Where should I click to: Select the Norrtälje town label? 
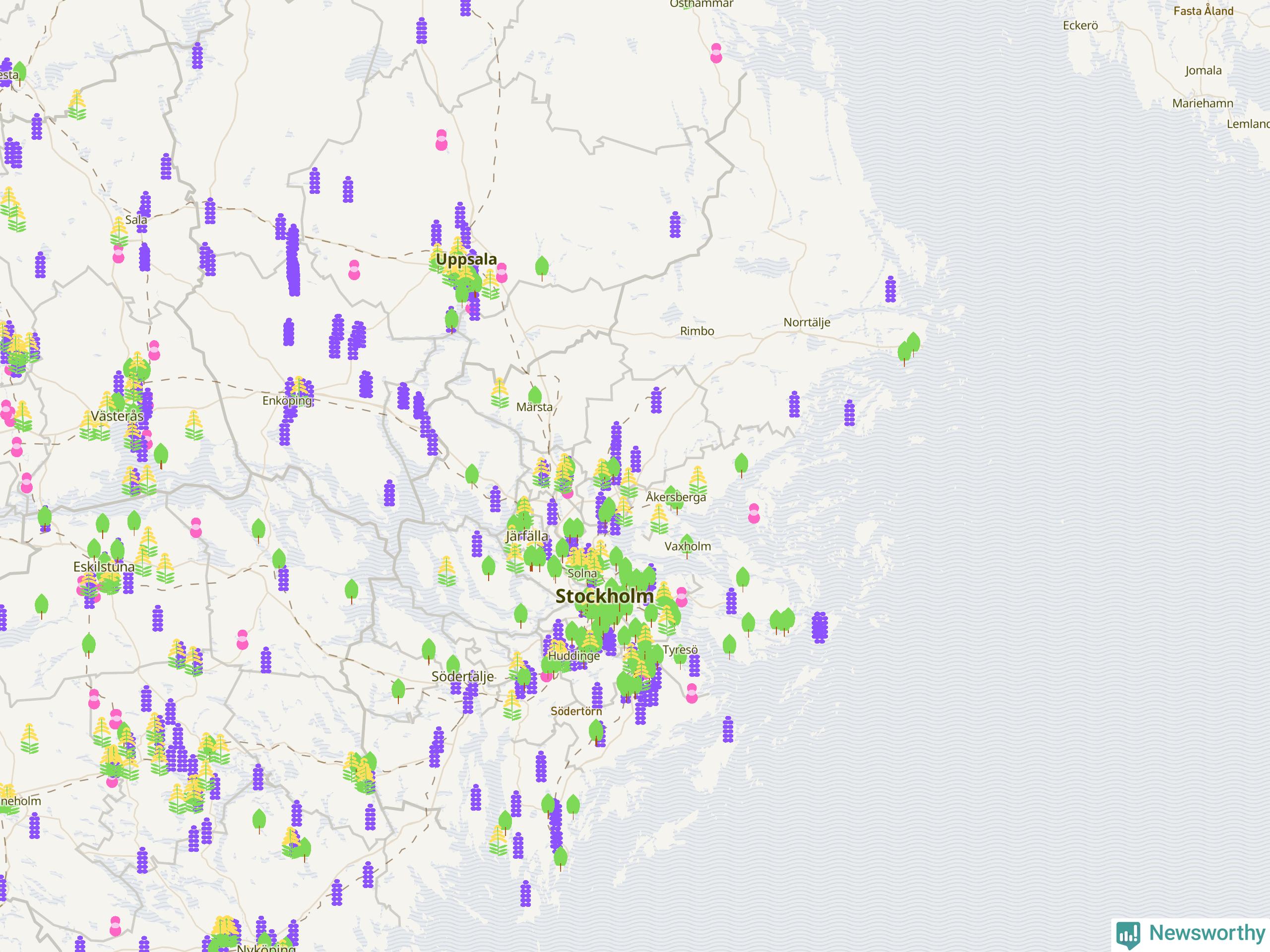[807, 322]
